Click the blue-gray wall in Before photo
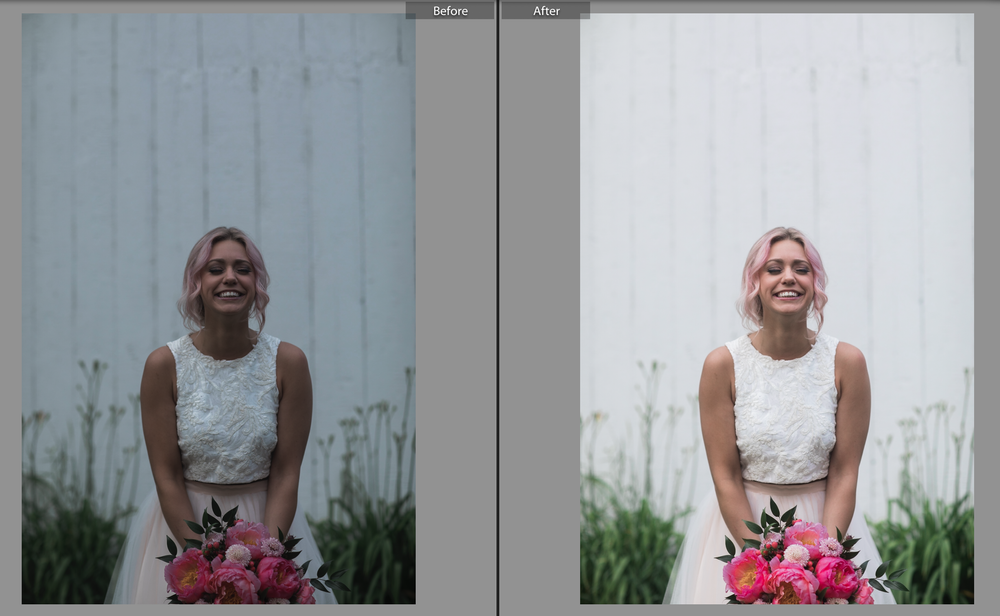 [x=219, y=128]
